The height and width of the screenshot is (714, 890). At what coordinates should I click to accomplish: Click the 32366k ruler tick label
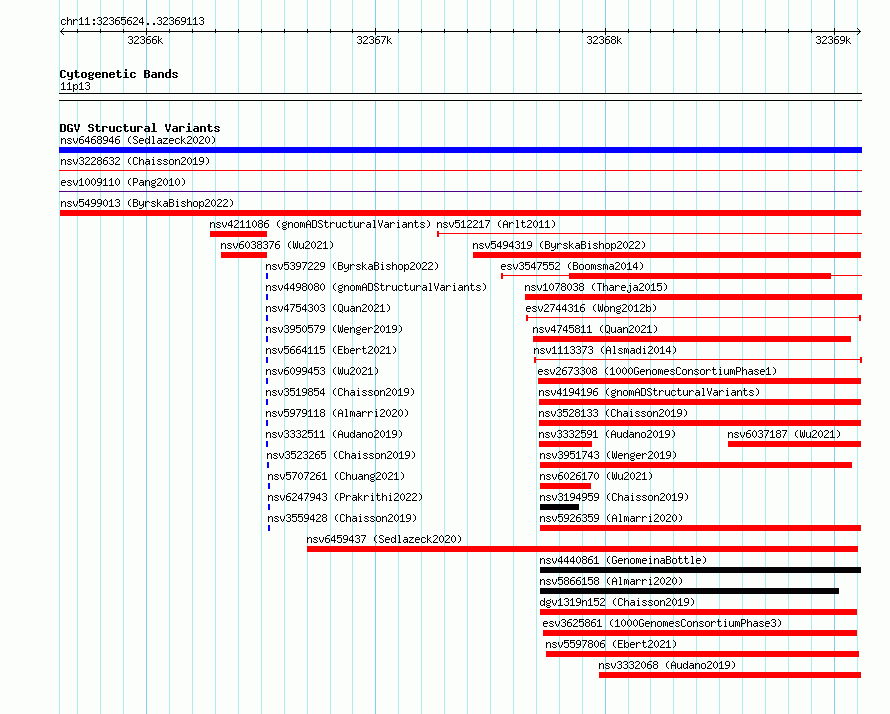[x=145, y=40]
